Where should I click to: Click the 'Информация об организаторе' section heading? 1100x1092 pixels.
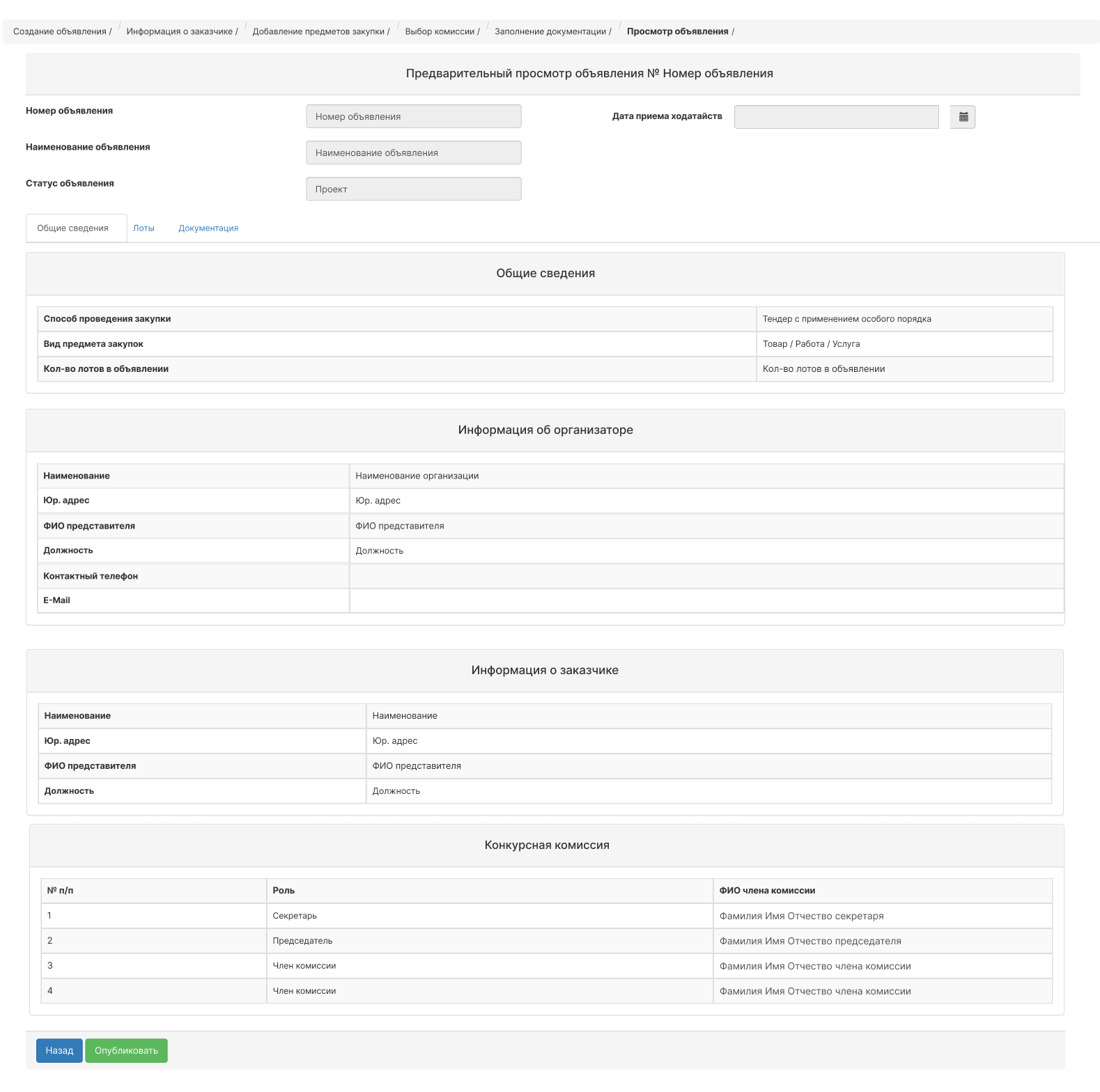(545, 430)
